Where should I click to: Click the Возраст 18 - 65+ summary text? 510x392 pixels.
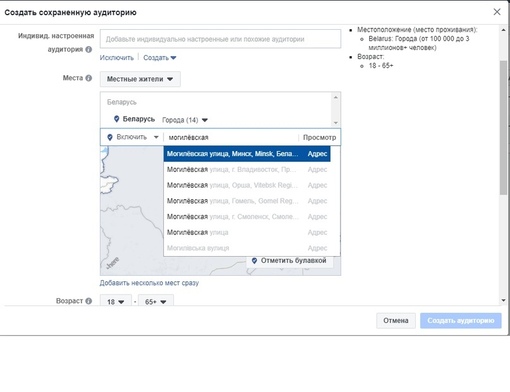pos(381,66)
